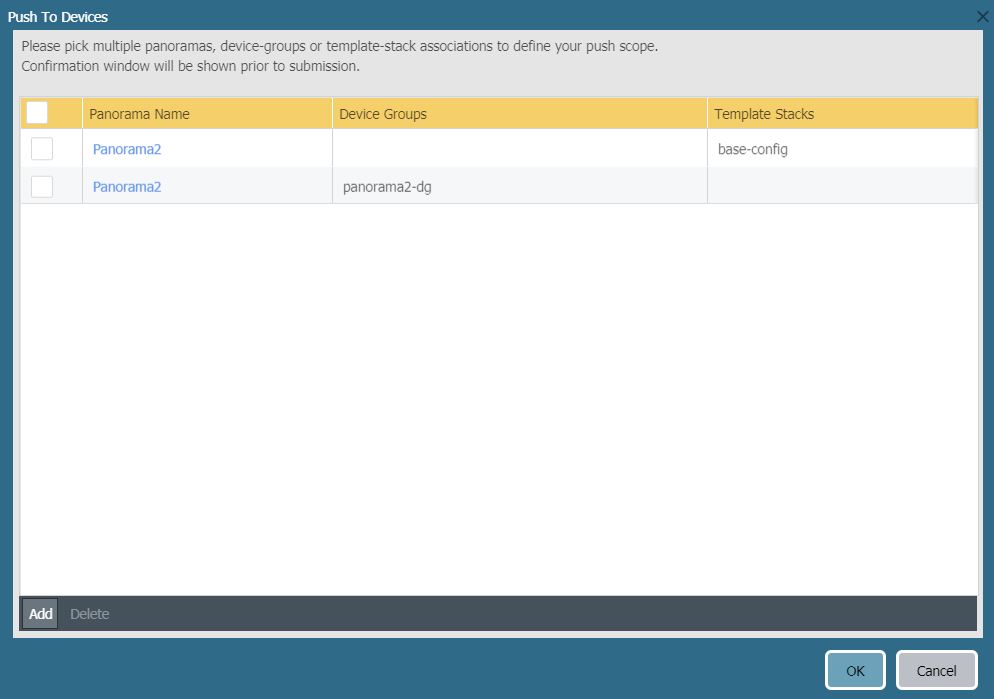Screen dimensions: 994x699
Task: Click the Add button
Action: tap(41, 613)
